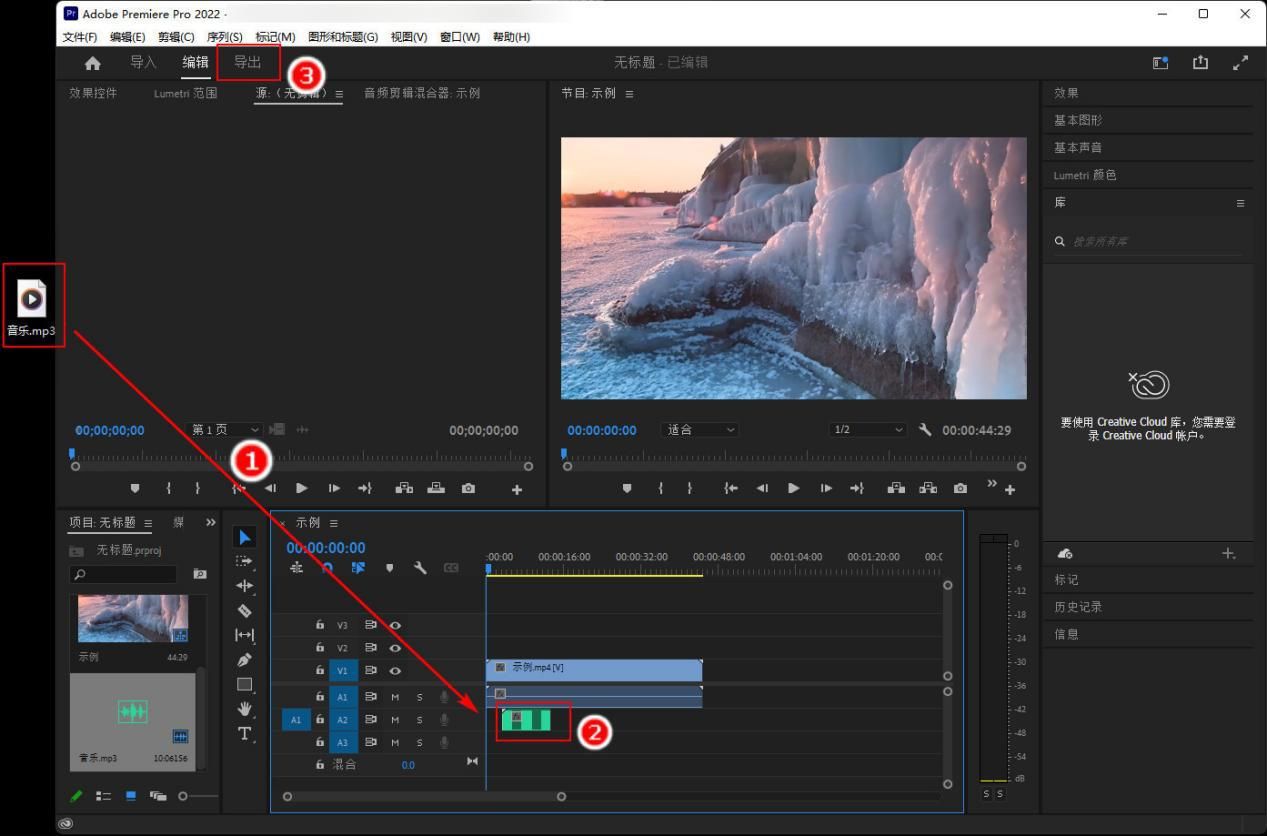Mute the A2 audio track
The width and height of the screenshot is (1267, 836).
tap(395, 720)
